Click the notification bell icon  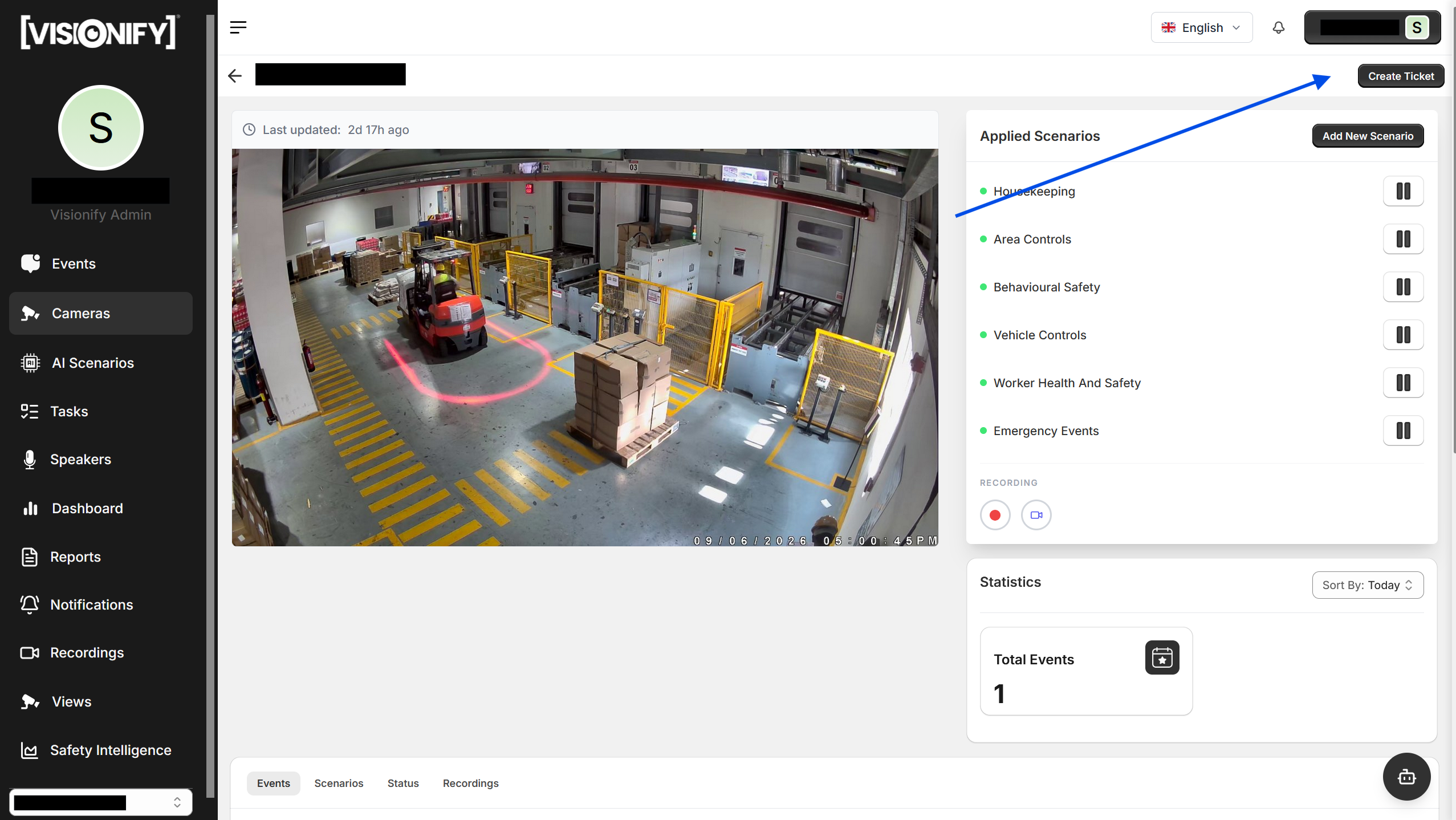1279,27
